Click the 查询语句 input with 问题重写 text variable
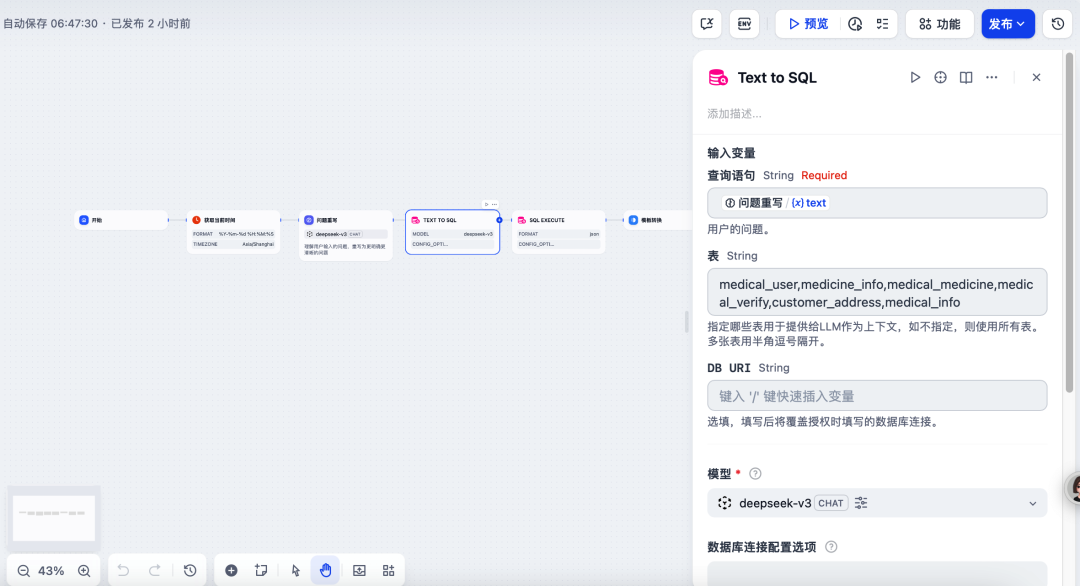 (877, 203)
